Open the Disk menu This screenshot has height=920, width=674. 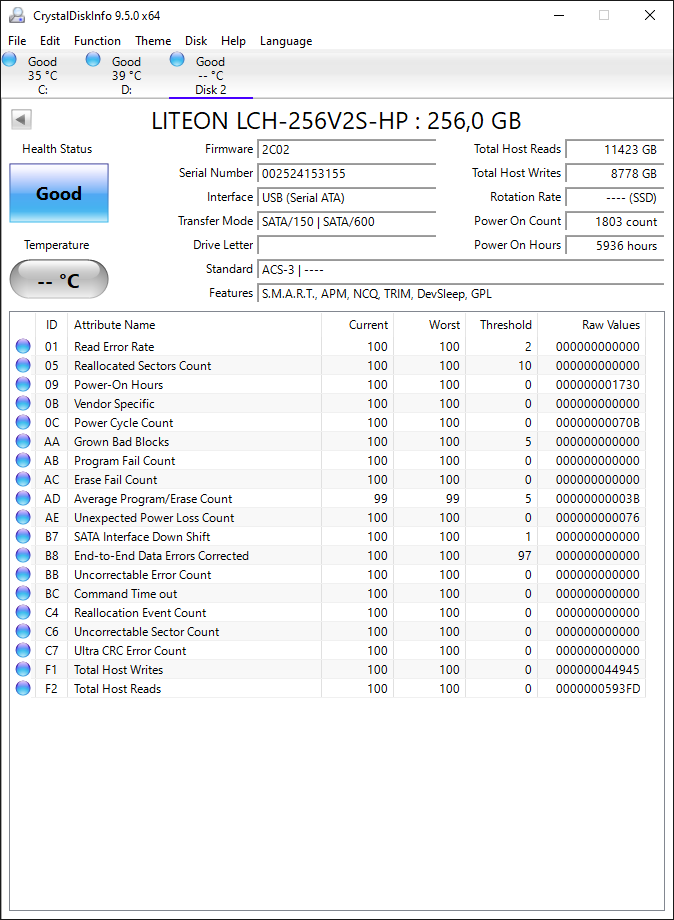196,40
